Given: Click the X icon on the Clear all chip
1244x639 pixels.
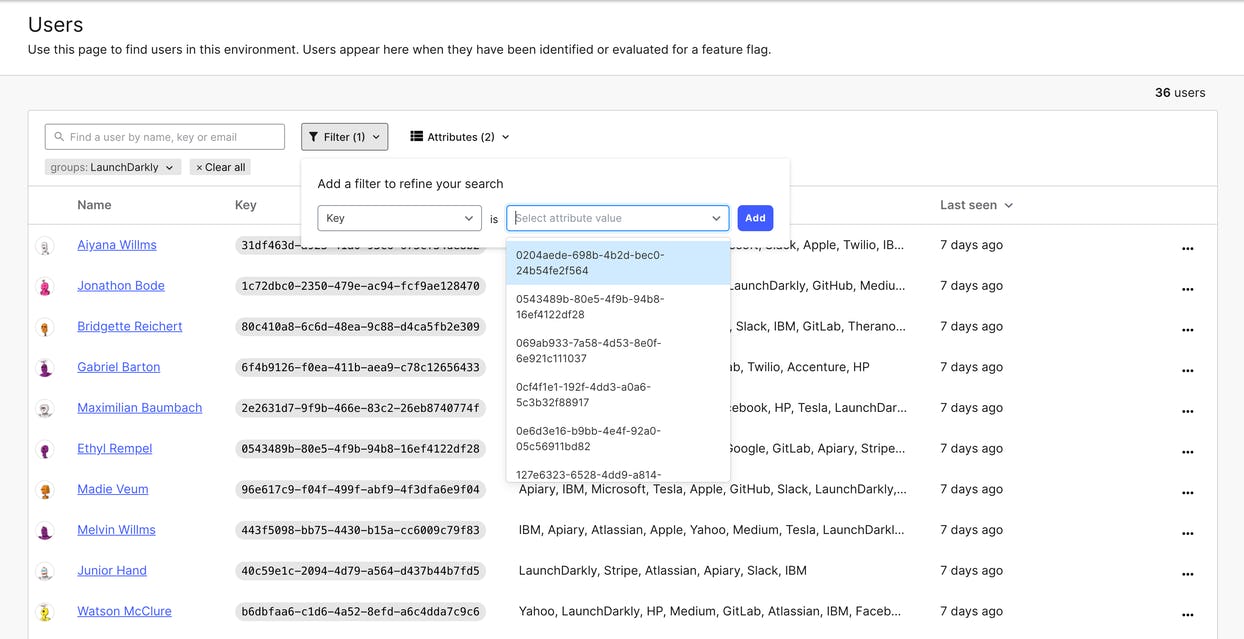Looking at the screenshot, I should (198, 167).
